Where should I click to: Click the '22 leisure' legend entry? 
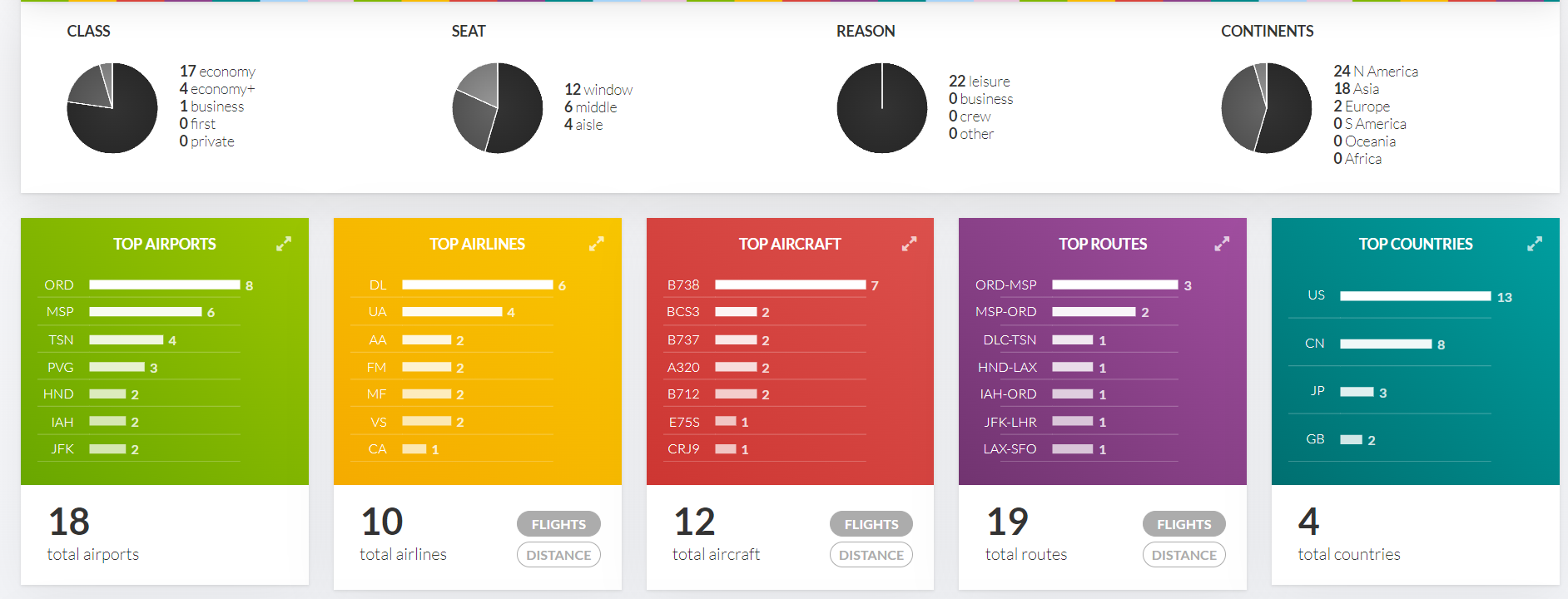(980, 81)
